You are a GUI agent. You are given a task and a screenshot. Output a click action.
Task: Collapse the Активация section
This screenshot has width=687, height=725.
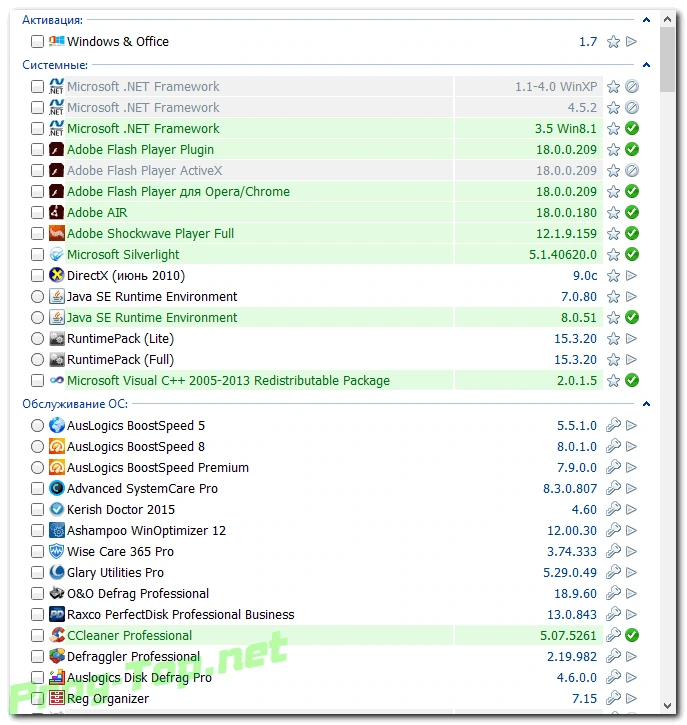coord(646,20)
